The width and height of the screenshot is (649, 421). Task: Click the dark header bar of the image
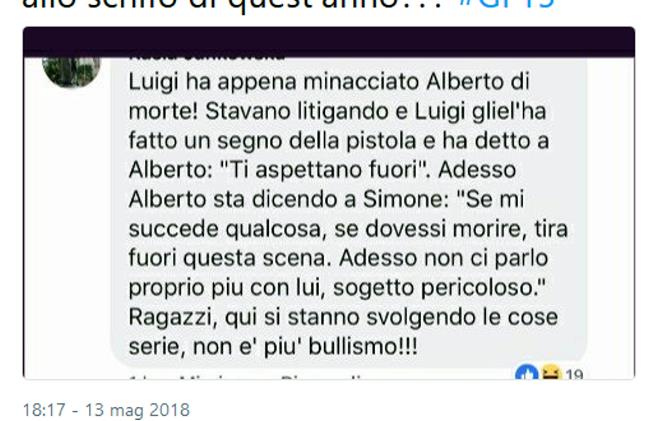click(x=329, y=42)
